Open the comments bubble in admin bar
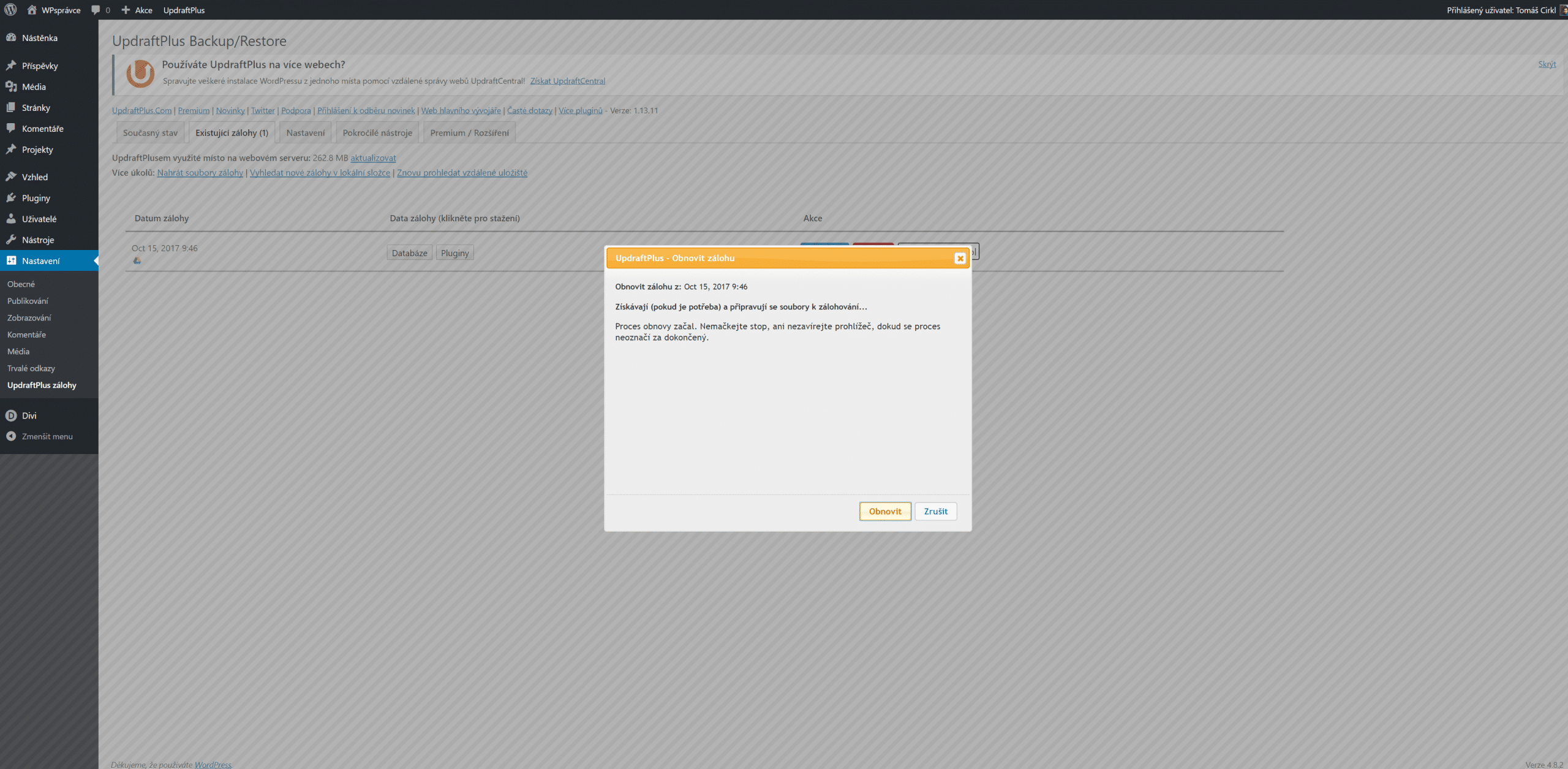The height and width of the screenshot is (769, 1568). point(100,10)
